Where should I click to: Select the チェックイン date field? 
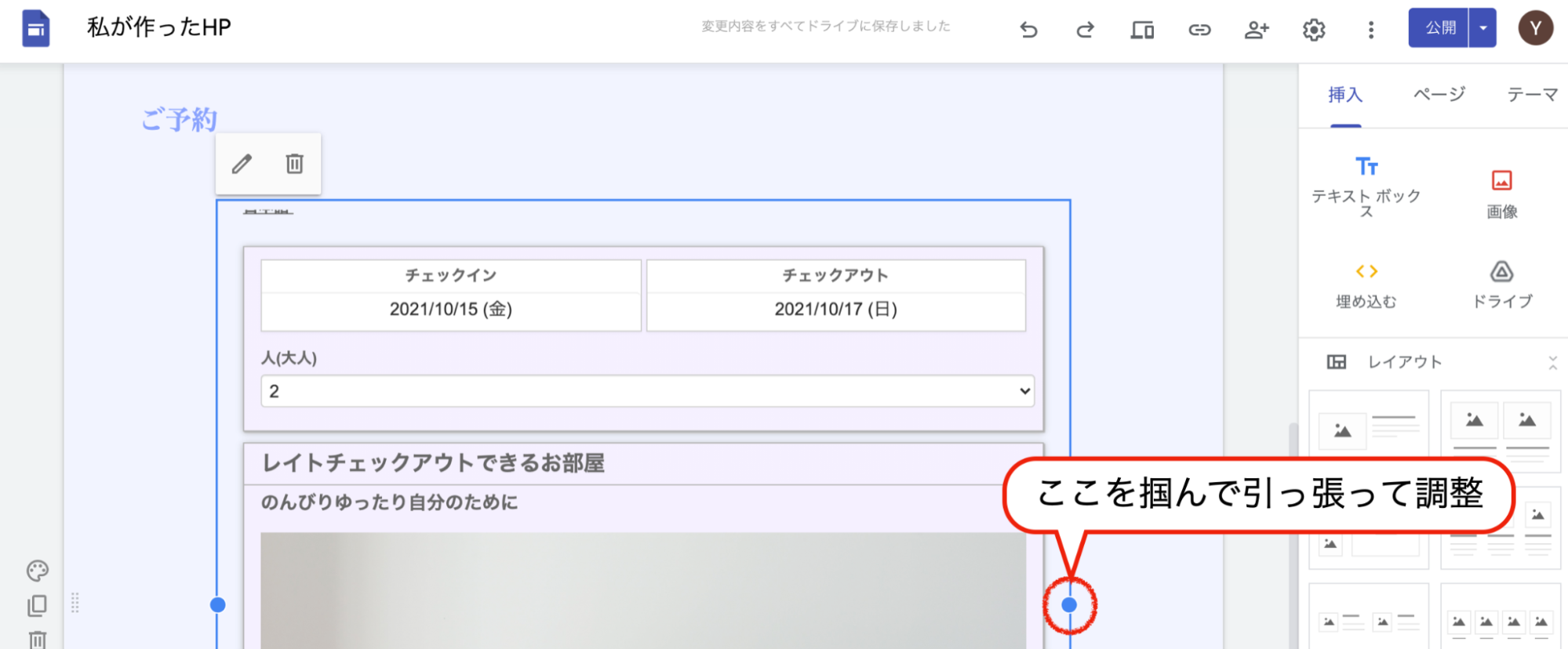[x=451, y=309]
